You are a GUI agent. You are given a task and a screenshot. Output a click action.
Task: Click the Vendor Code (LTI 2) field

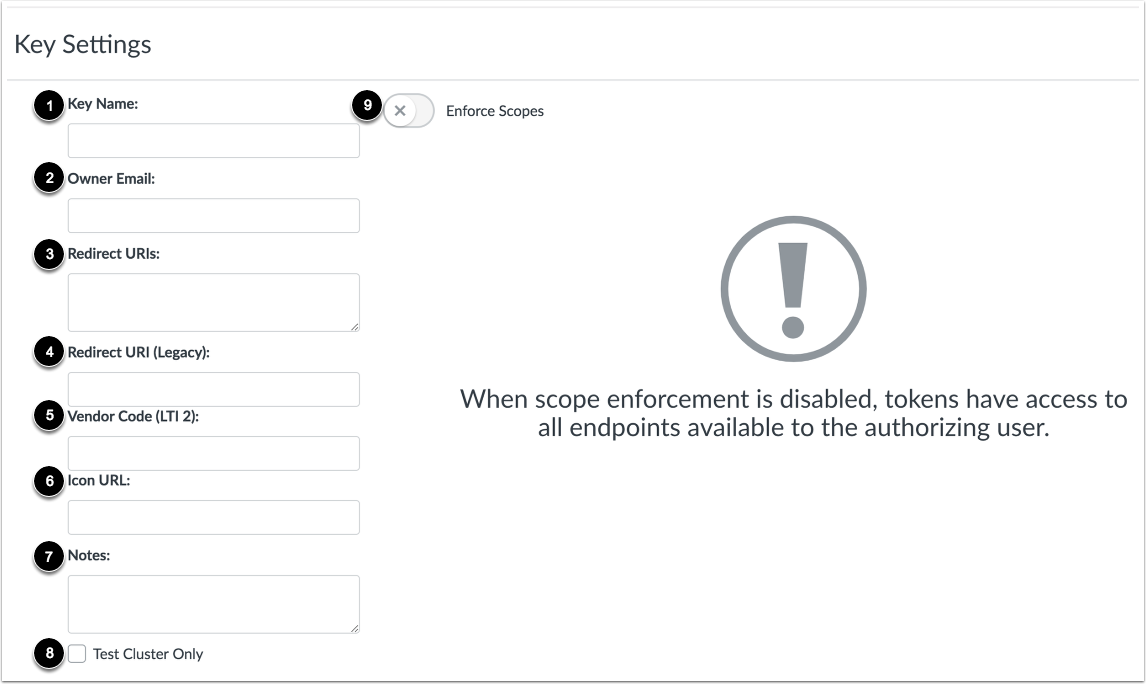click(213, 453)
